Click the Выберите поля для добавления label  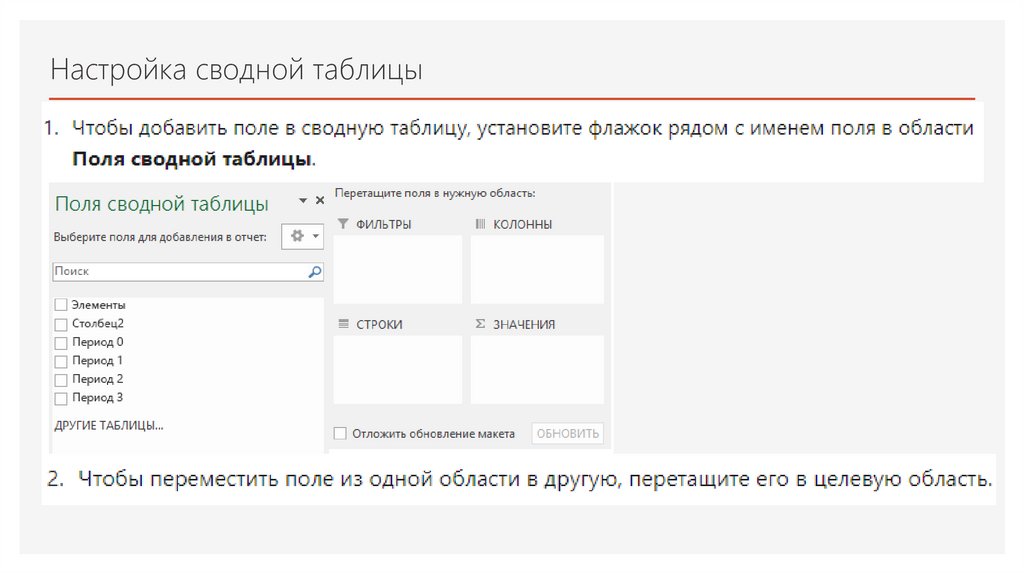pyautogui.click(x=160, y=237)
